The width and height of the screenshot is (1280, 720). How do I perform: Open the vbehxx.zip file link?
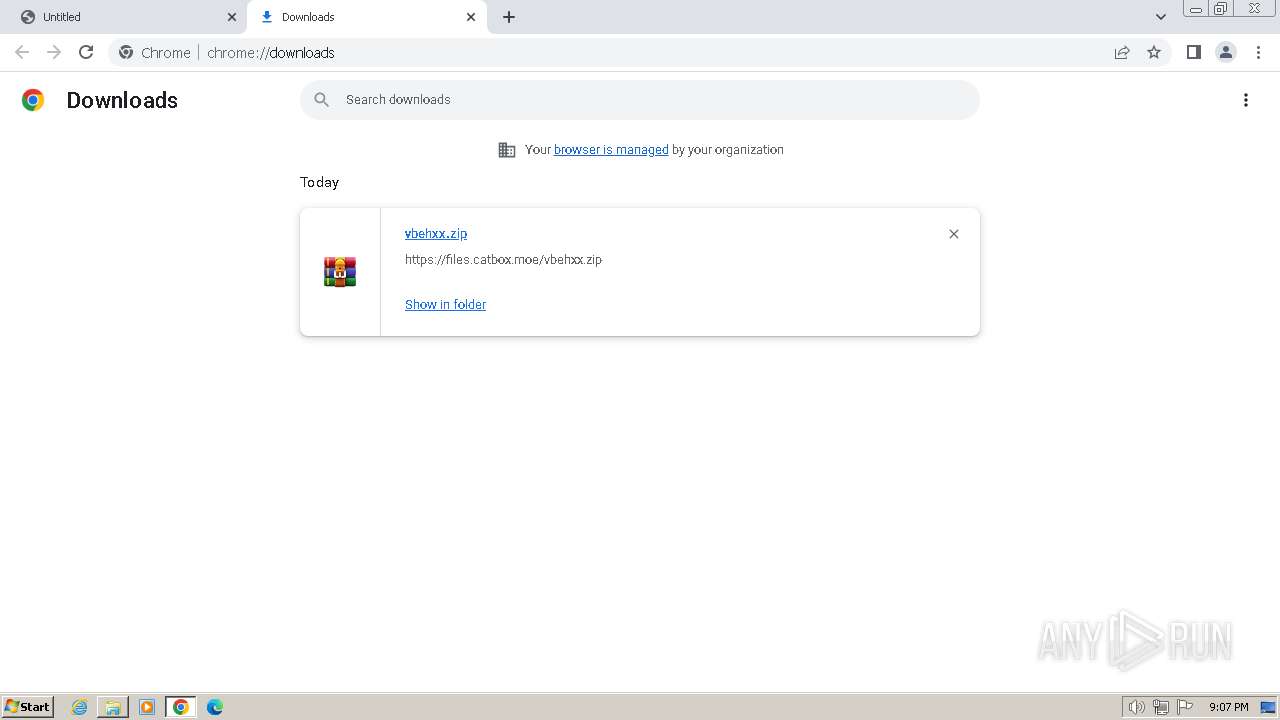(x=436, y=233)
